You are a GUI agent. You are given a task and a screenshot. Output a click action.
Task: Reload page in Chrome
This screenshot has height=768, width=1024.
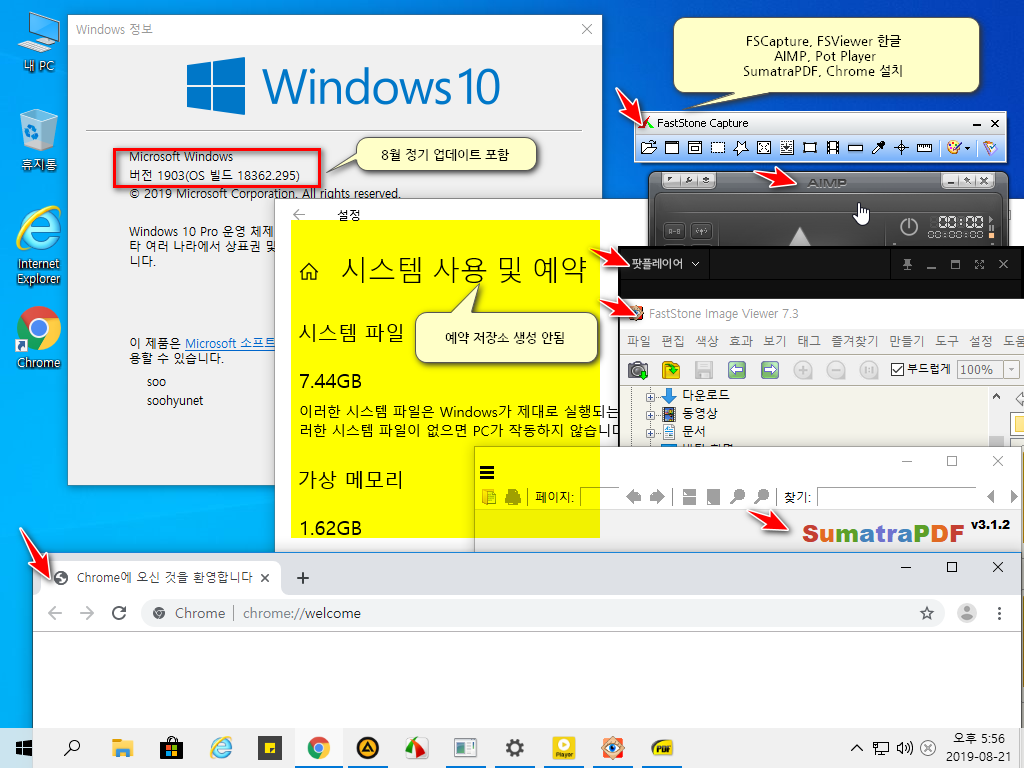point(119,613)
